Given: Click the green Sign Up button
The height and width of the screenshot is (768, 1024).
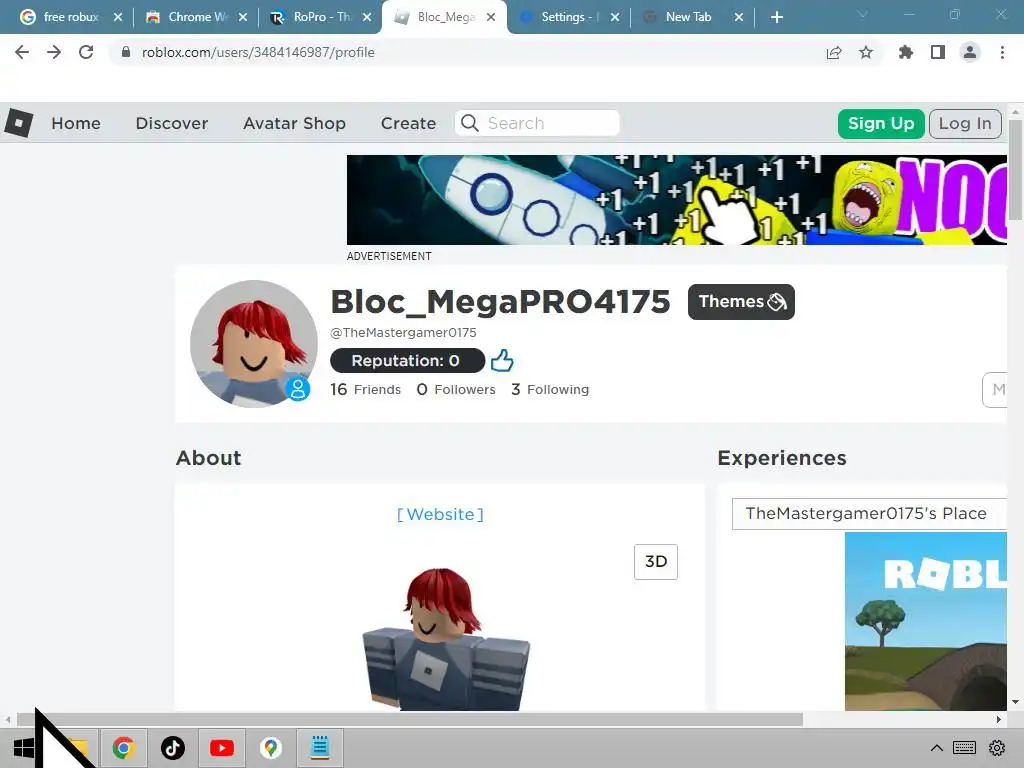Looking at the screenshot, I should tap(881, 123).
